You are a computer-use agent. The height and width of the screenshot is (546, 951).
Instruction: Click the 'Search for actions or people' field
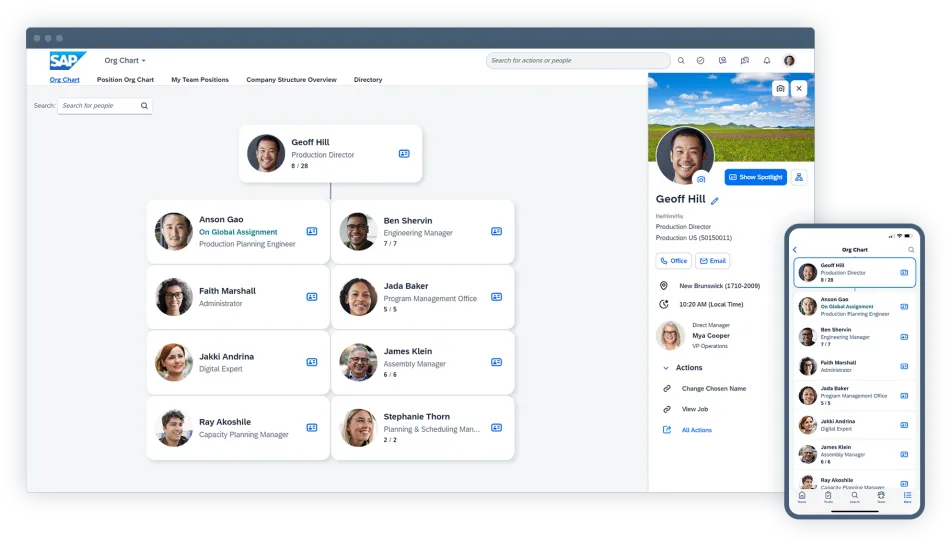click(578, 61)
